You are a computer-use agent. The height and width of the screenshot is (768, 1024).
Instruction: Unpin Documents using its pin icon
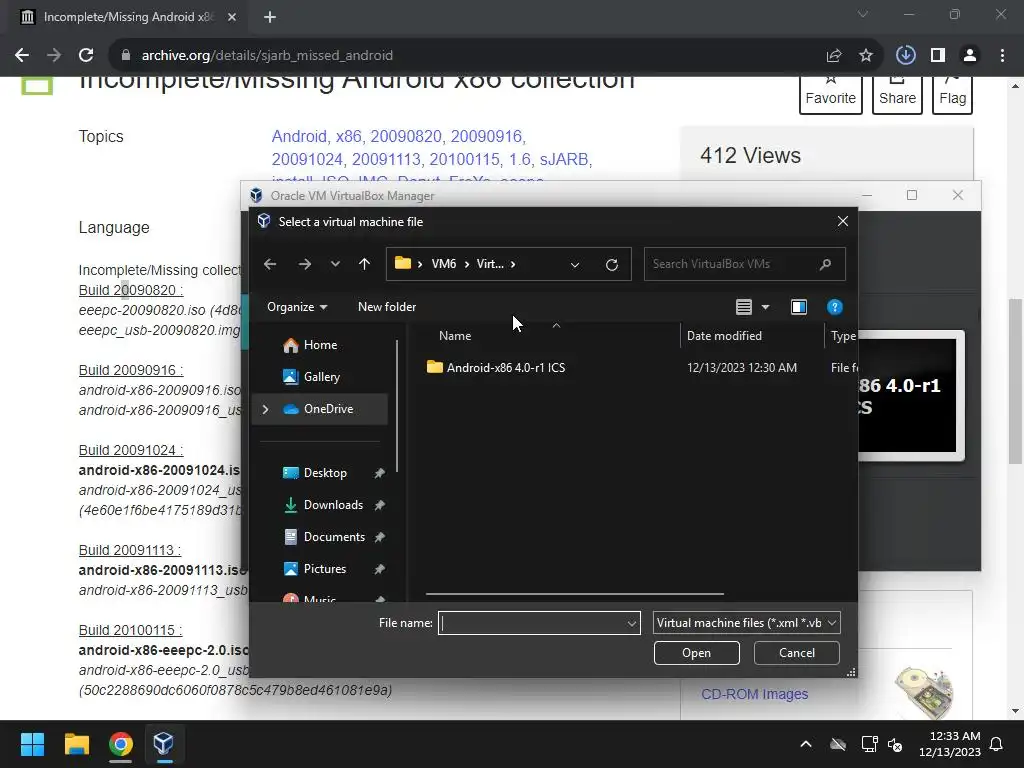point(379,537)
